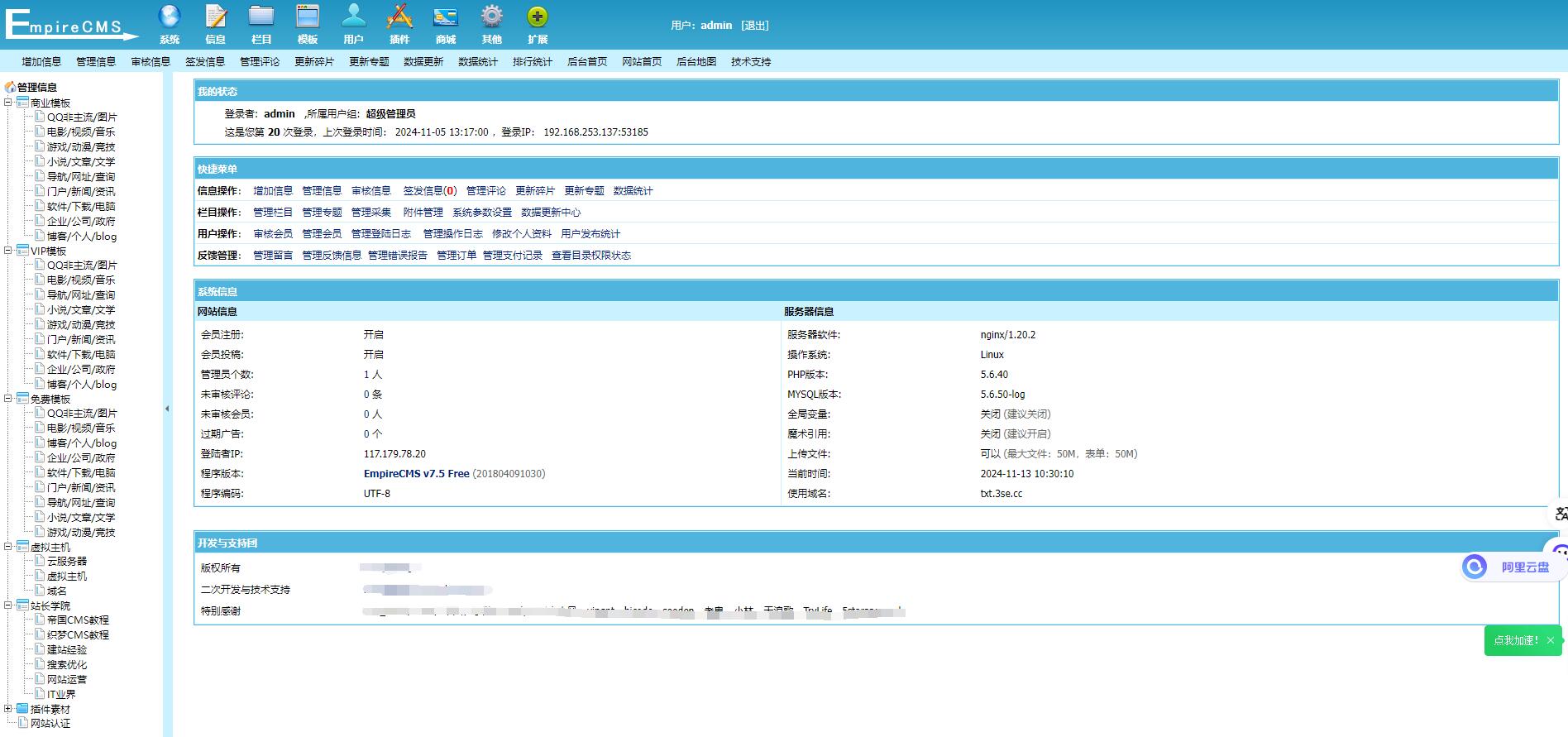Open 数据统计 in the secondary menu bar
The image size is (1568, 737).
478,62
